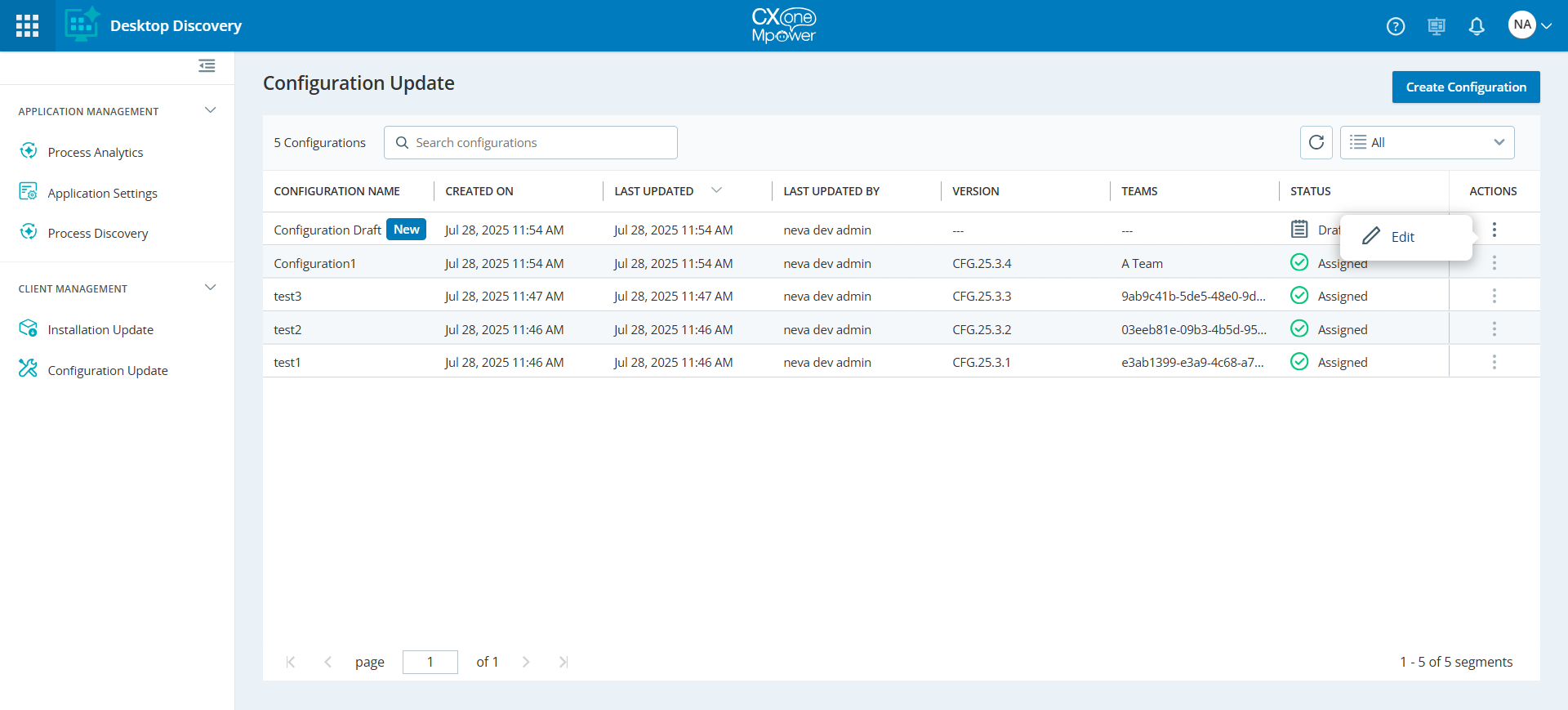
Task: Open actions menu for test3 row
Action: [x=1494, y=296]
